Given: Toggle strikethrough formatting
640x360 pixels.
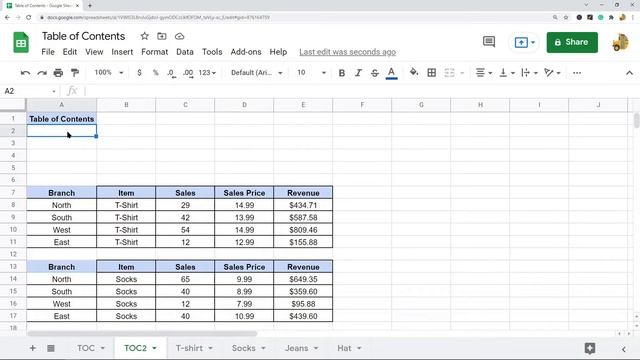Looking at the screenshot, I should (x=375, y=73).
